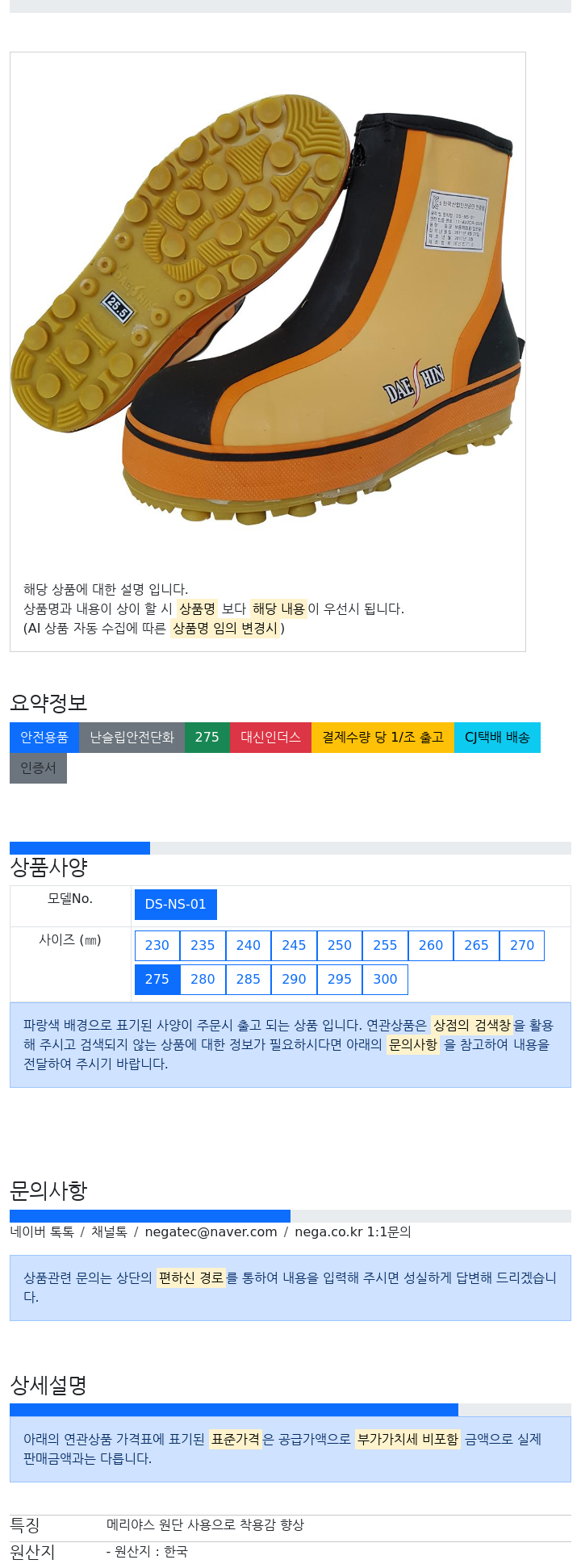
Task: Open nega.co.kr 1:1문의 link
Action: point(353,1232)
